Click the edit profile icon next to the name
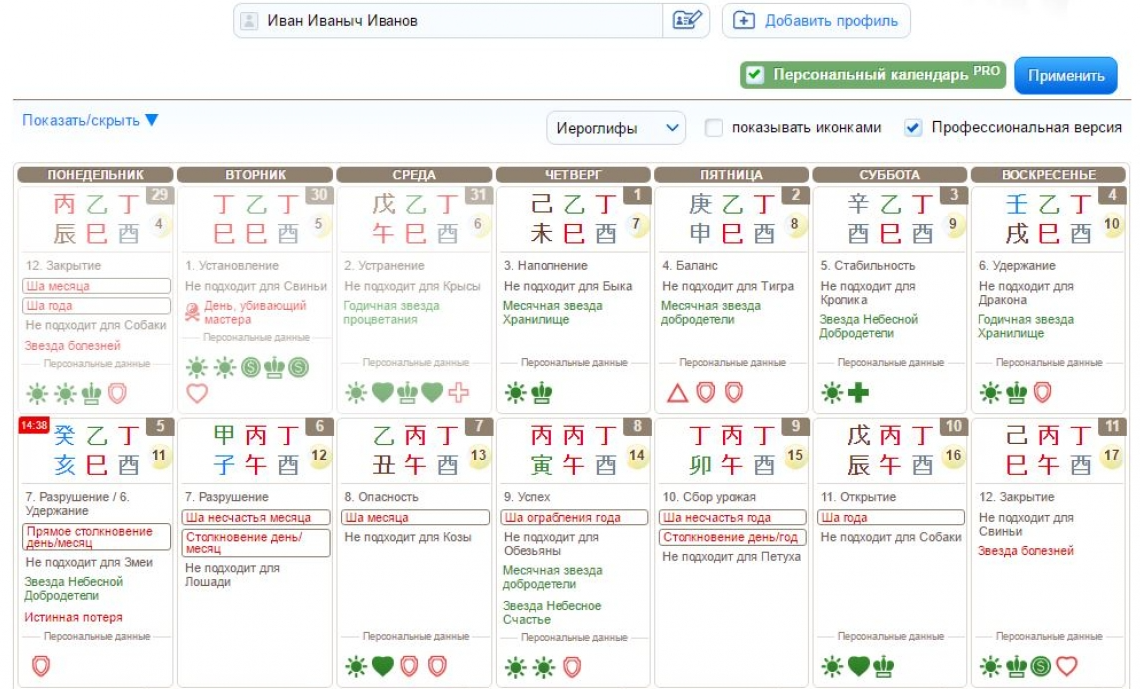This screenshot has width=1140, height=689. tap(687, 20)
